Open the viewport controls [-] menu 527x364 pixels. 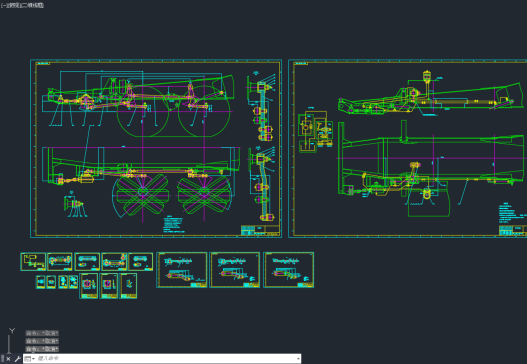(x=3, y=5)
